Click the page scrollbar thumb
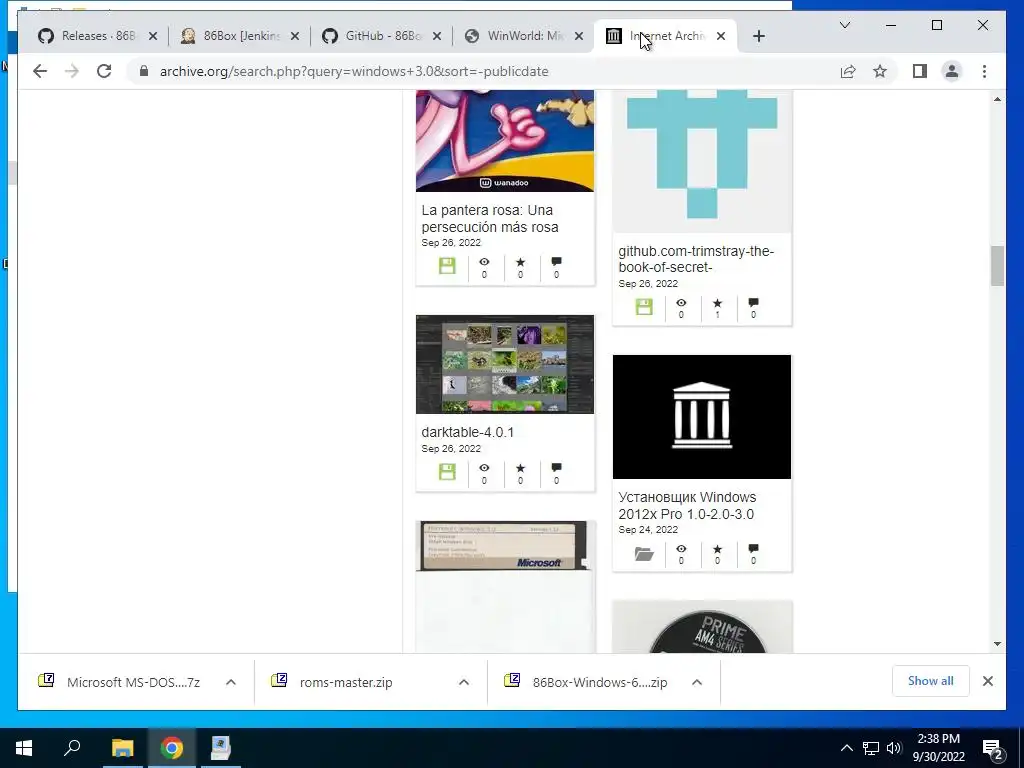Image resolution: width=1024 pixels, height=768 pixels. [x=997, y=266]
